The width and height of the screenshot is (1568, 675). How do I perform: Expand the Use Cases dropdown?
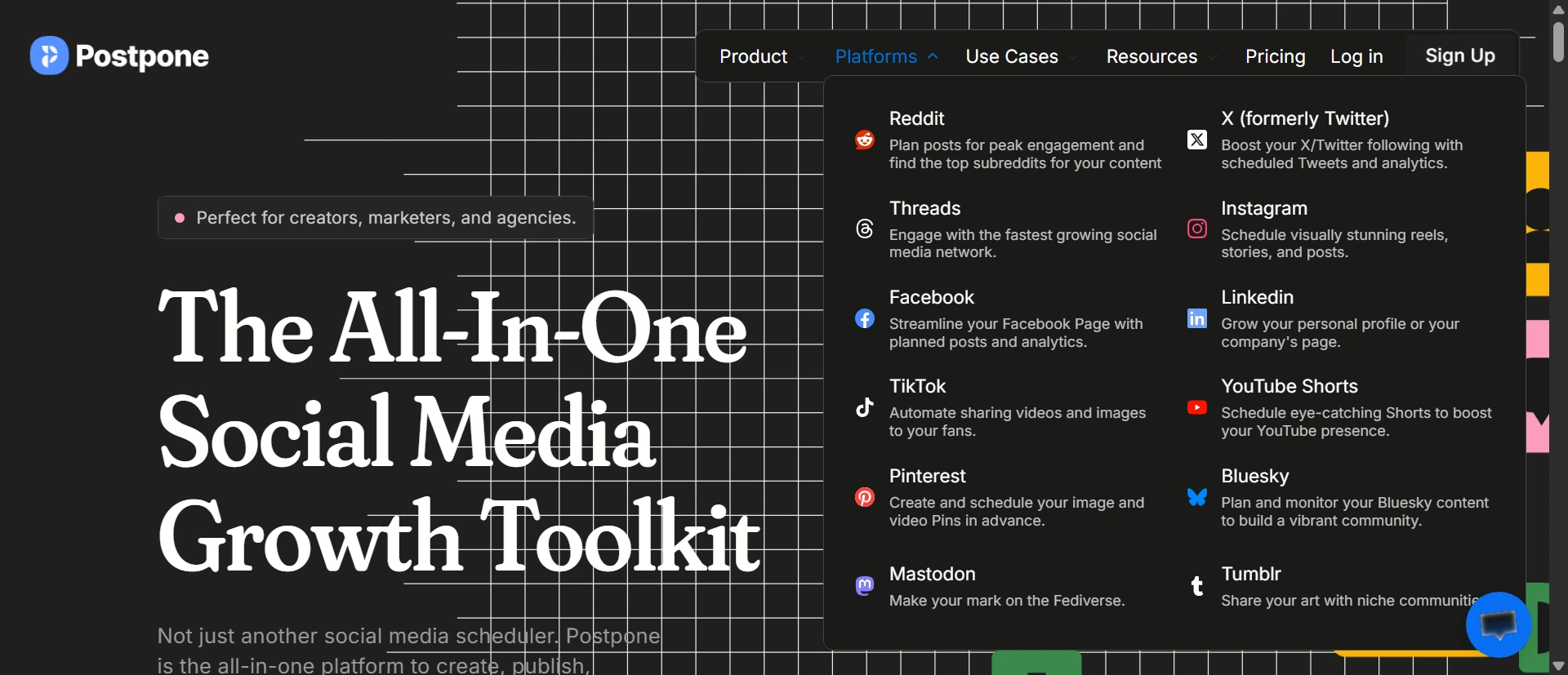[x=1021, y=56]
